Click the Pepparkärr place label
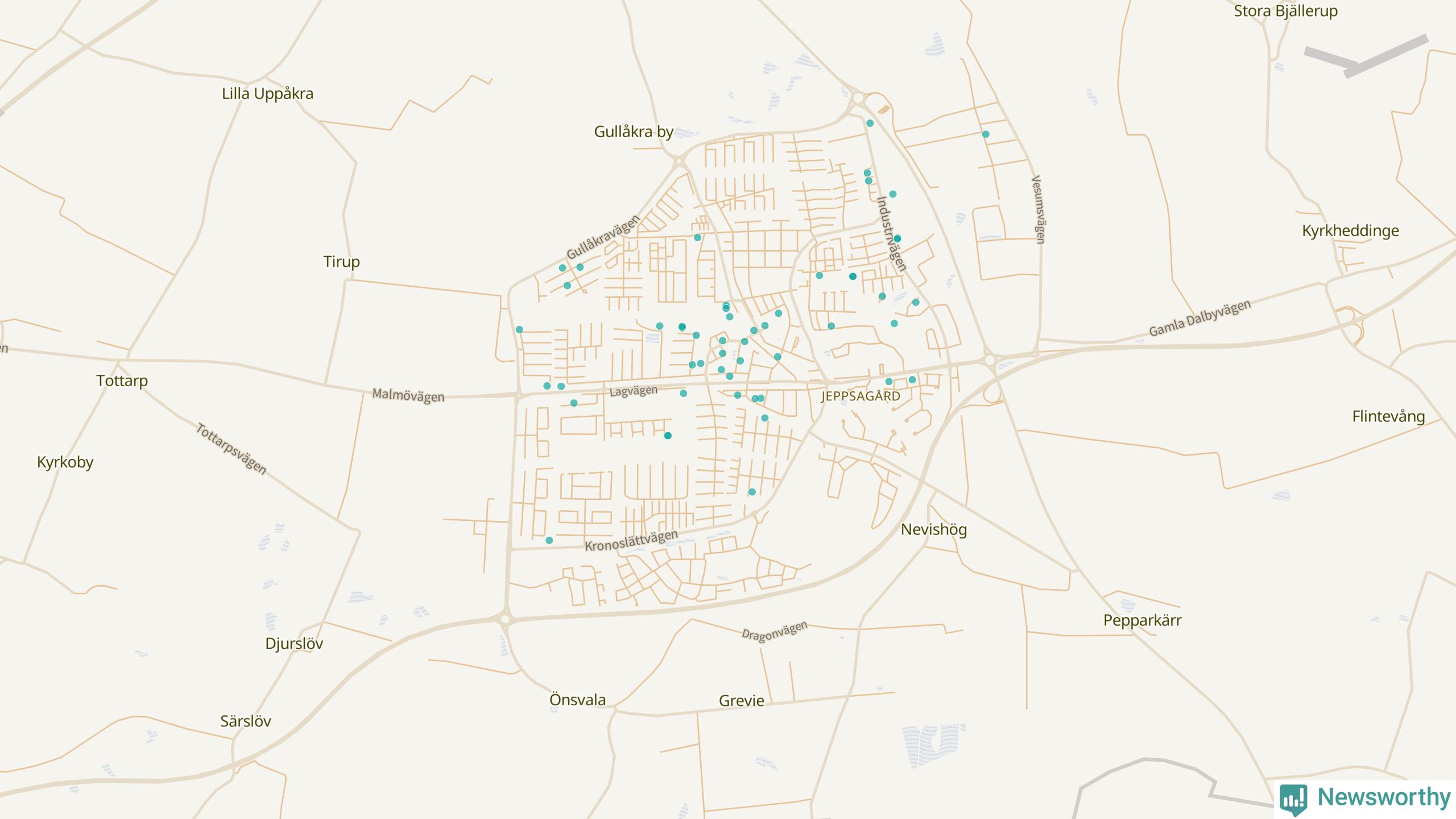 pos(1142,621)
